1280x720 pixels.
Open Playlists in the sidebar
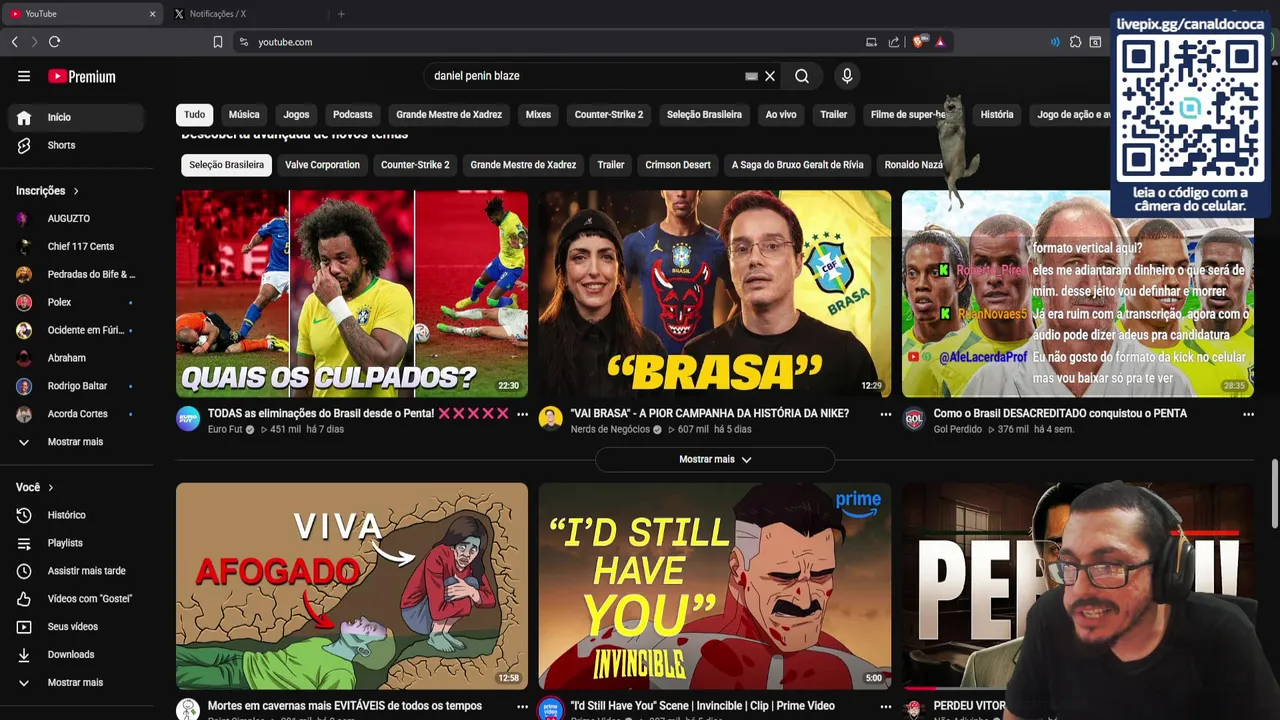coord(76,543)
